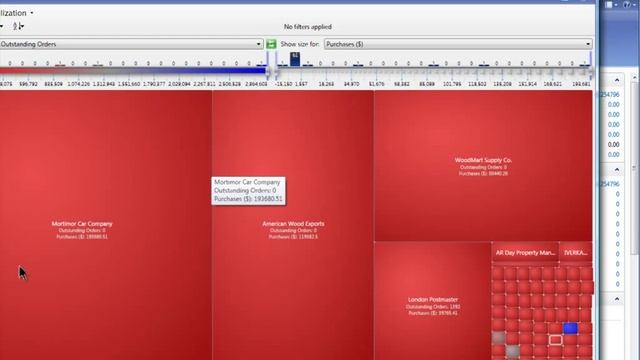Select the WoodMart Supply Co. tile
640x360 pixels.
coord(483,166)
